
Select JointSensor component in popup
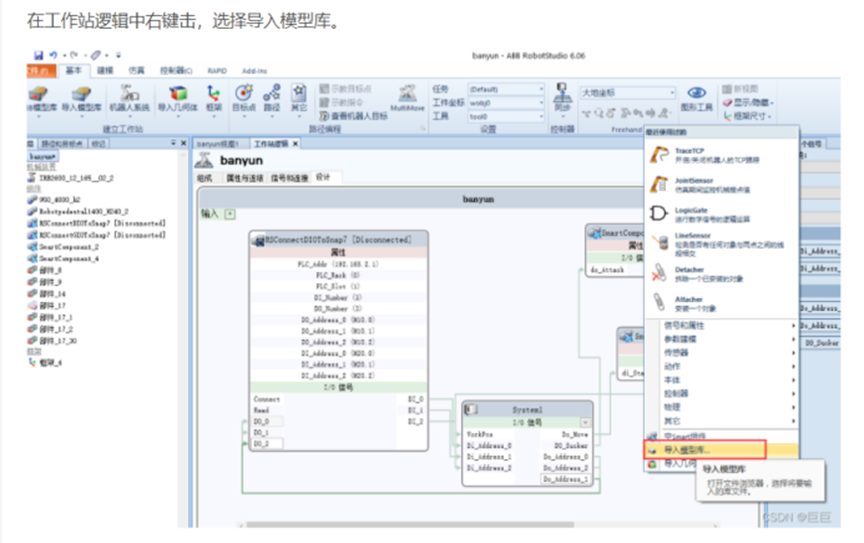pos(722,185)
